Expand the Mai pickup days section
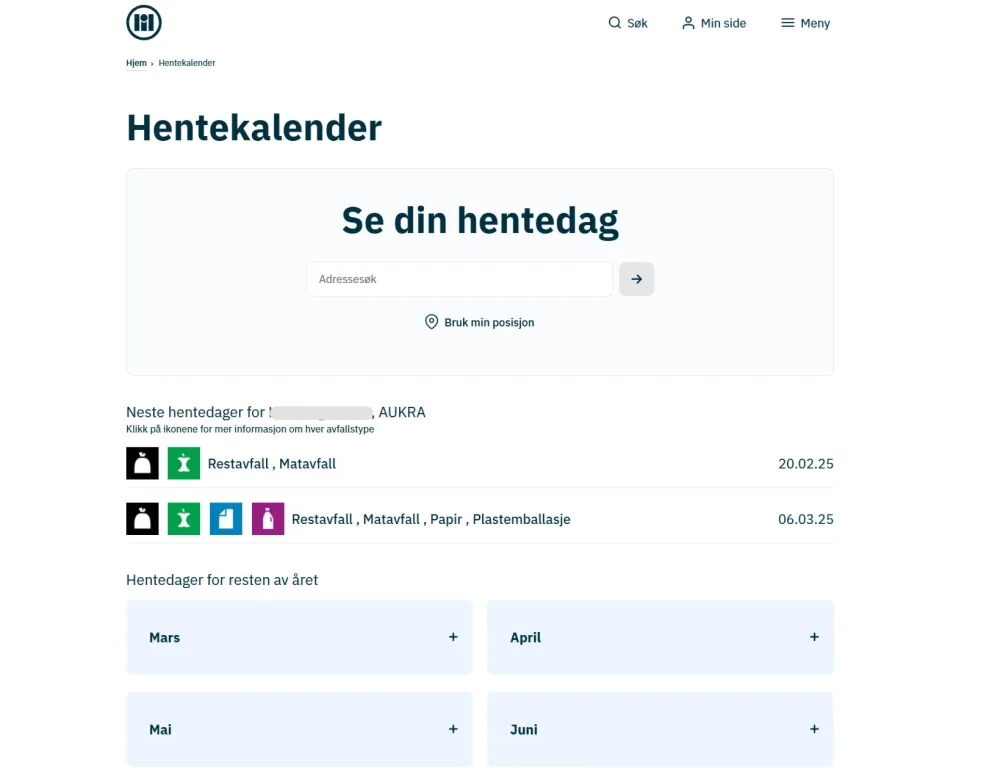Screen dimensions: 1000x768 (299, 729)
